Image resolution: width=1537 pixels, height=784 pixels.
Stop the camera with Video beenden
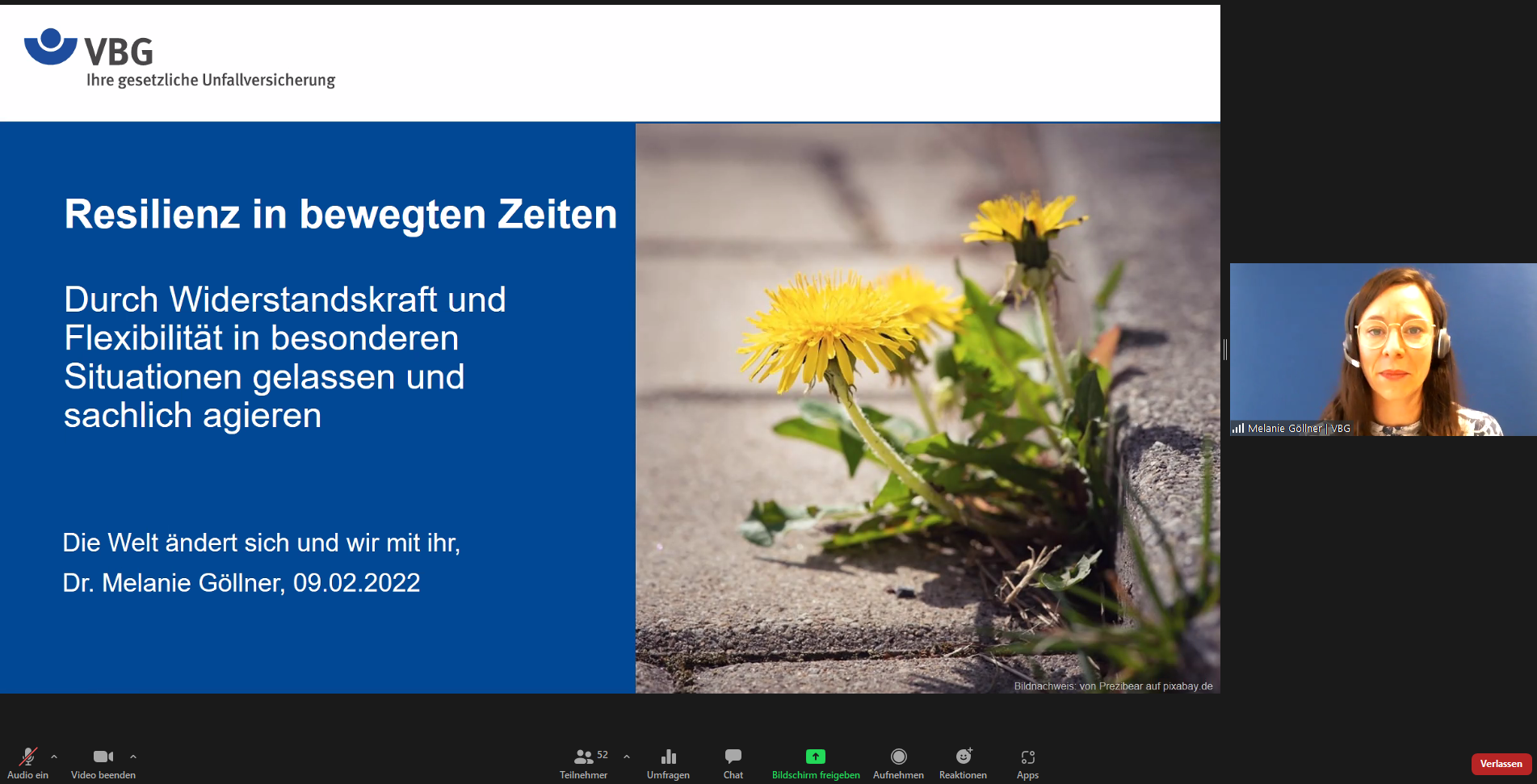click(x=103, y=761)
